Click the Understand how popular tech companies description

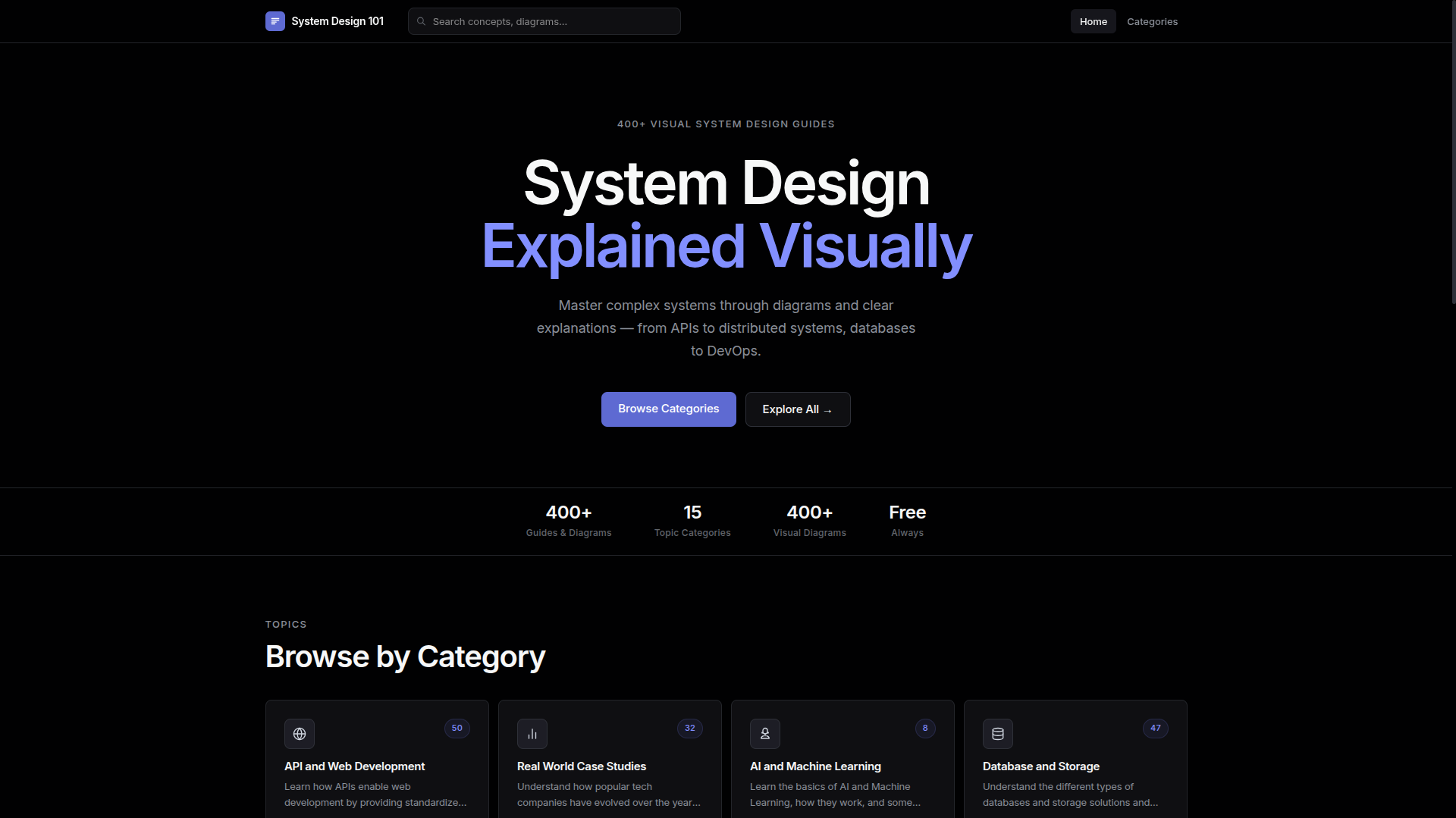(x=609, y=794)
